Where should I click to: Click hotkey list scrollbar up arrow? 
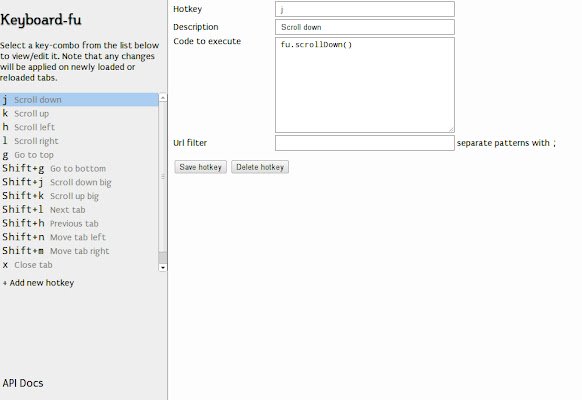pyautogui.click(x=163, y=98)
